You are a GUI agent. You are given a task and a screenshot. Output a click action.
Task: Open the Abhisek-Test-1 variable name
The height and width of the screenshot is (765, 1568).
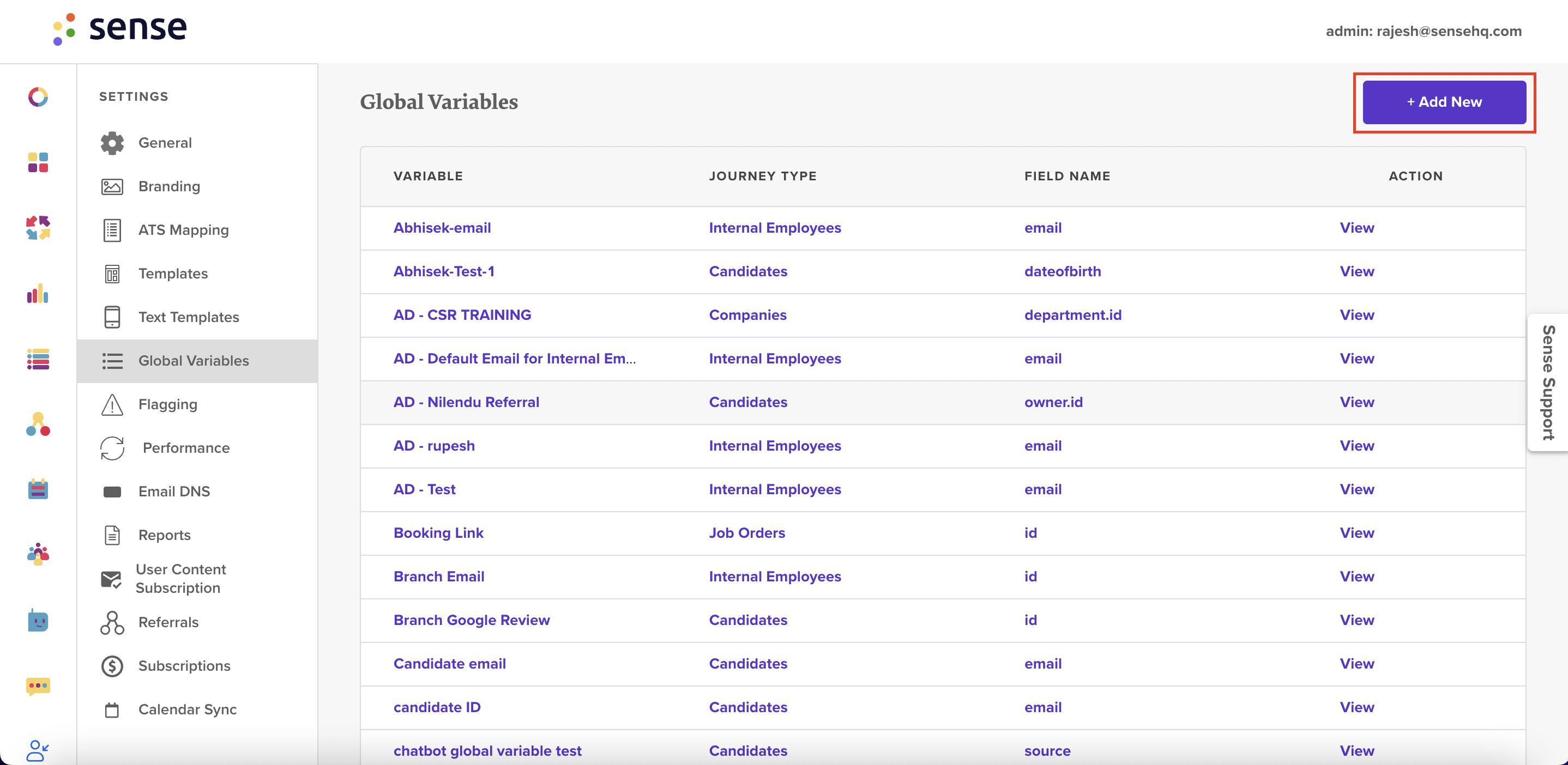coord(444,271)
